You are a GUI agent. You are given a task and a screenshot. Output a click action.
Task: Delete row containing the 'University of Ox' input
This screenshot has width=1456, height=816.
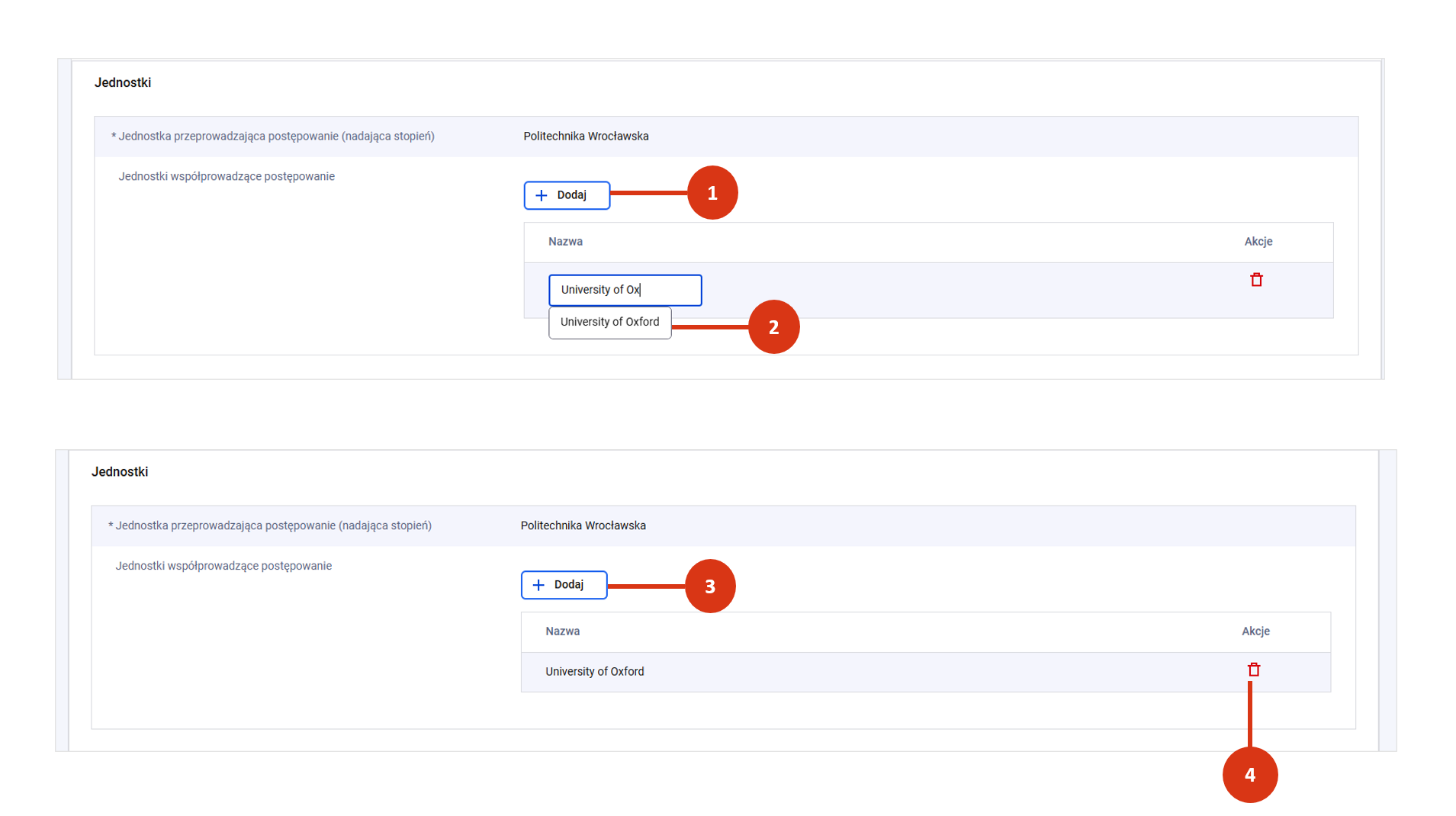click(1256, 280)
